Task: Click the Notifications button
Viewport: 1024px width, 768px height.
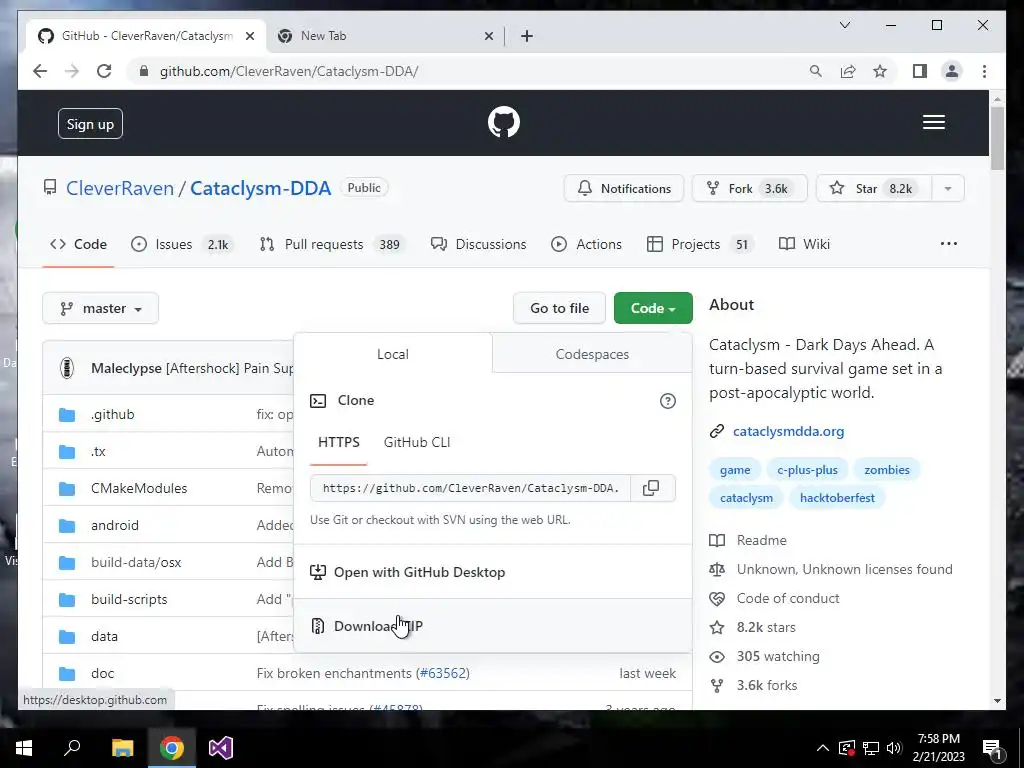Action: coord(624,189)
